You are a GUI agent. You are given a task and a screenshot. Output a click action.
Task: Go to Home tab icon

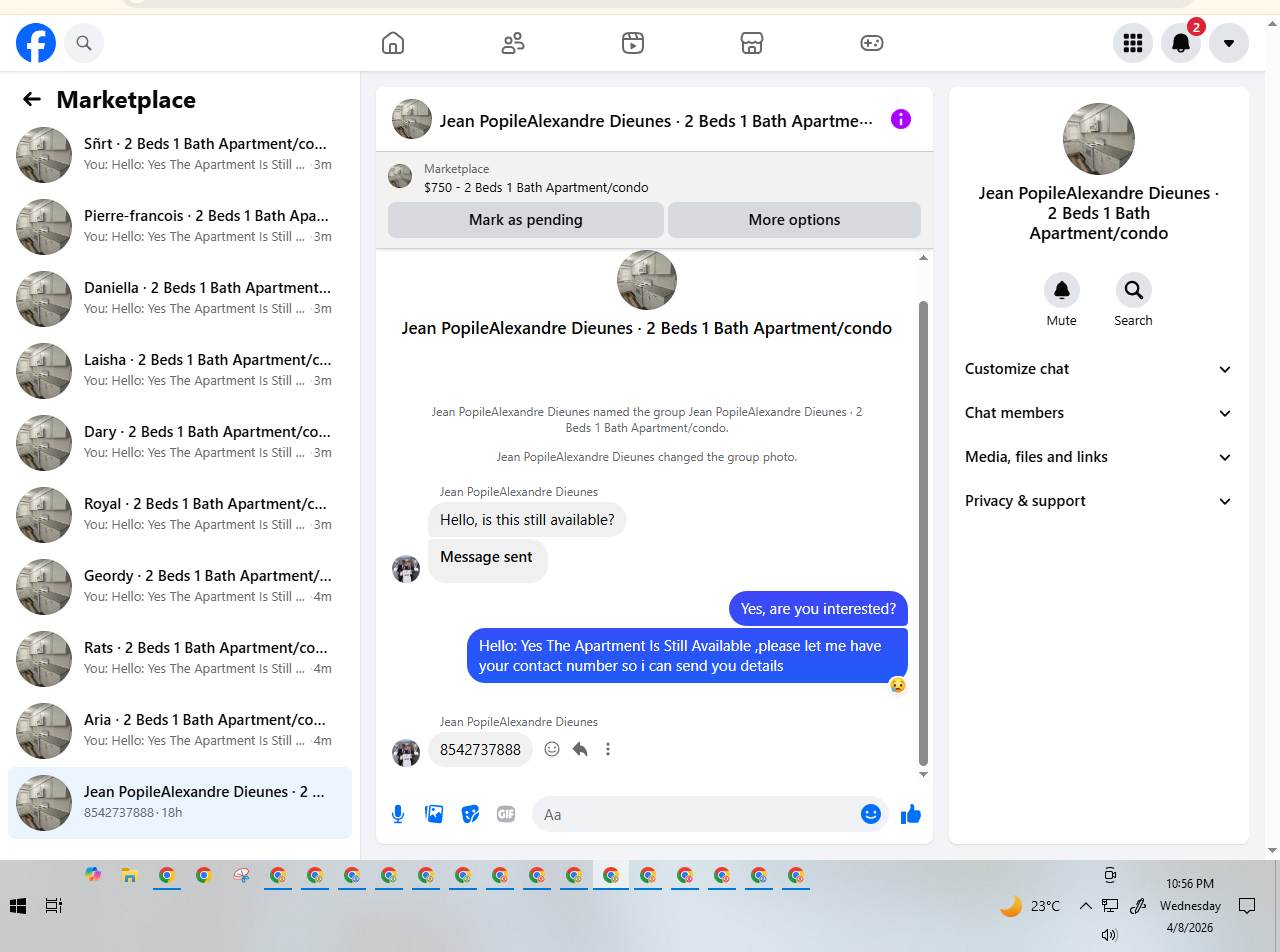click(393, 43)
